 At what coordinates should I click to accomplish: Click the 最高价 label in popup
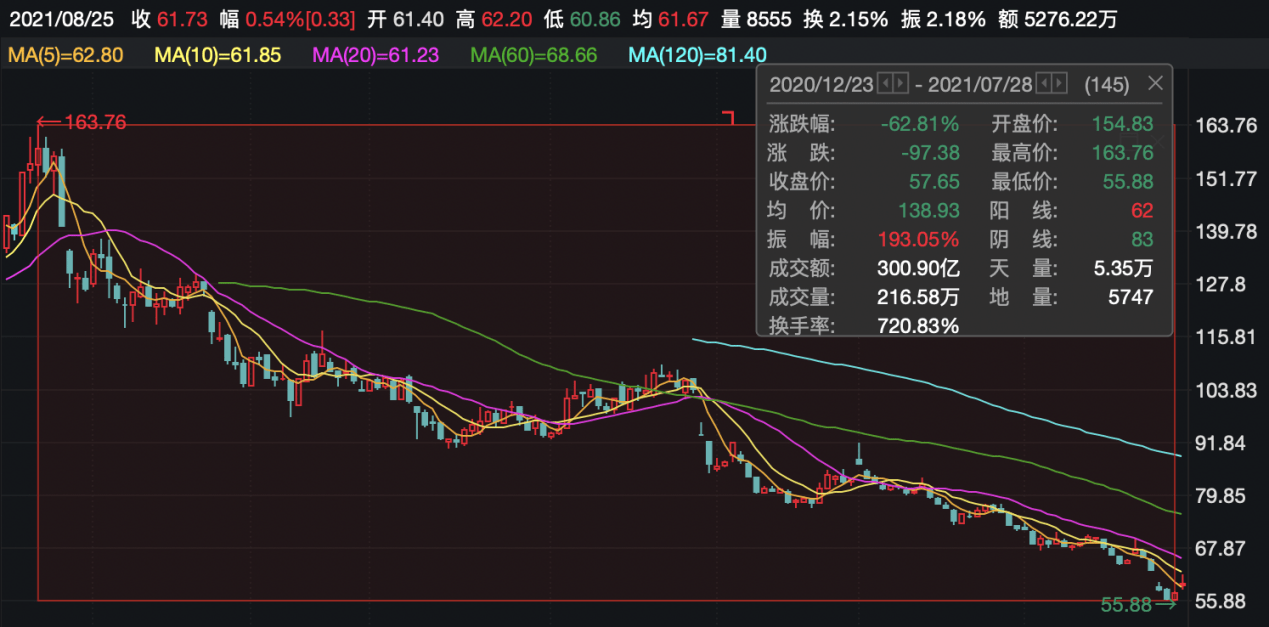click(x=1024, y=153)
